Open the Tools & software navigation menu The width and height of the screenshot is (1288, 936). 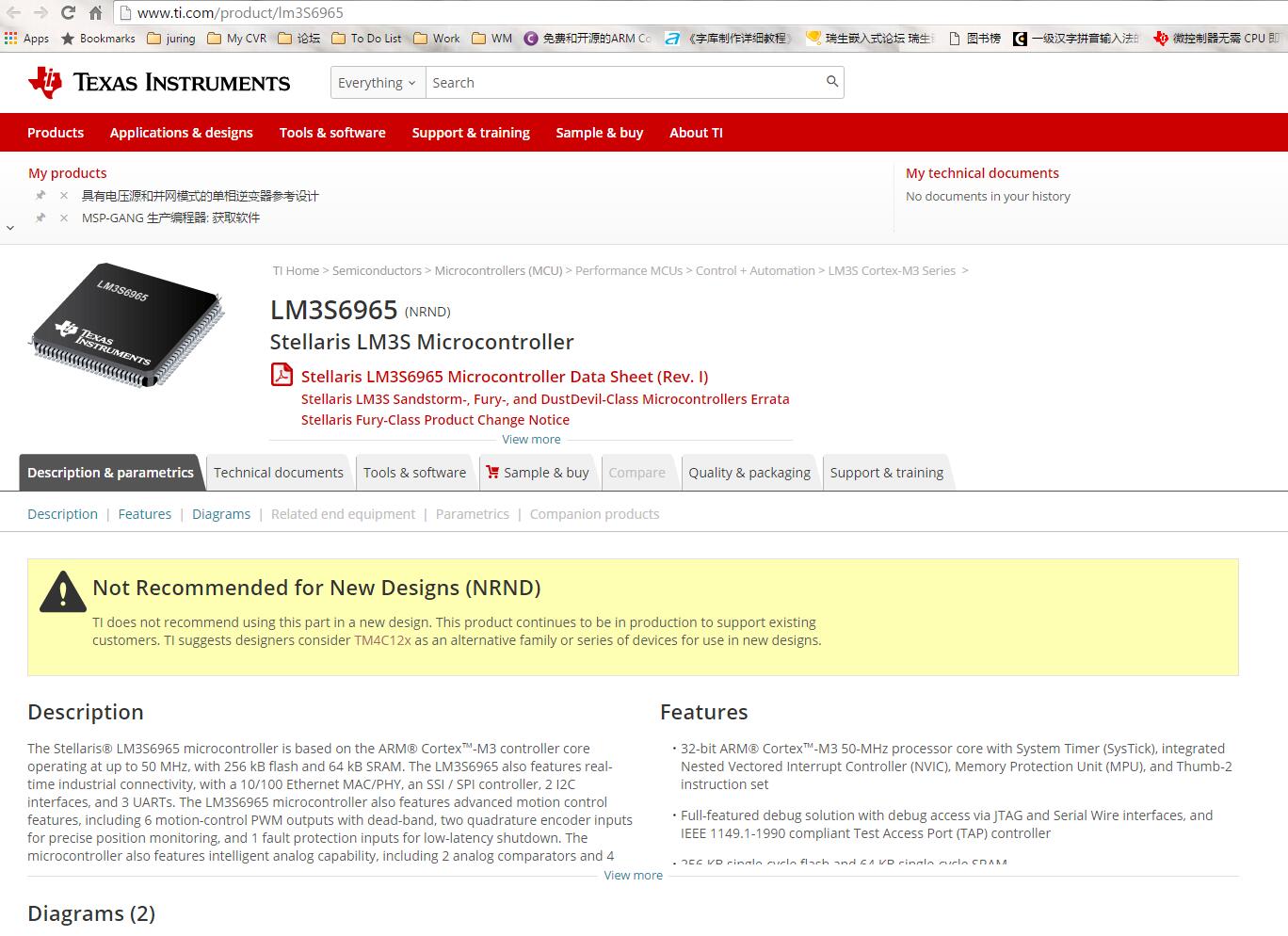(332, 133)
